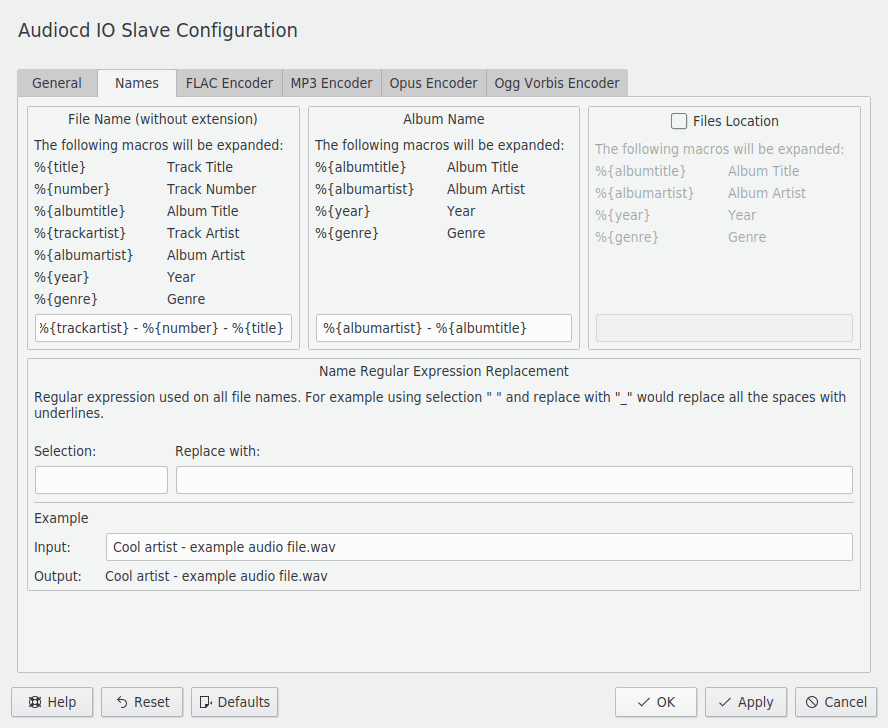The height and width of the screenshot is (728, 888).
Task: Click the Defaults document icon
Action: coord(205,702)
